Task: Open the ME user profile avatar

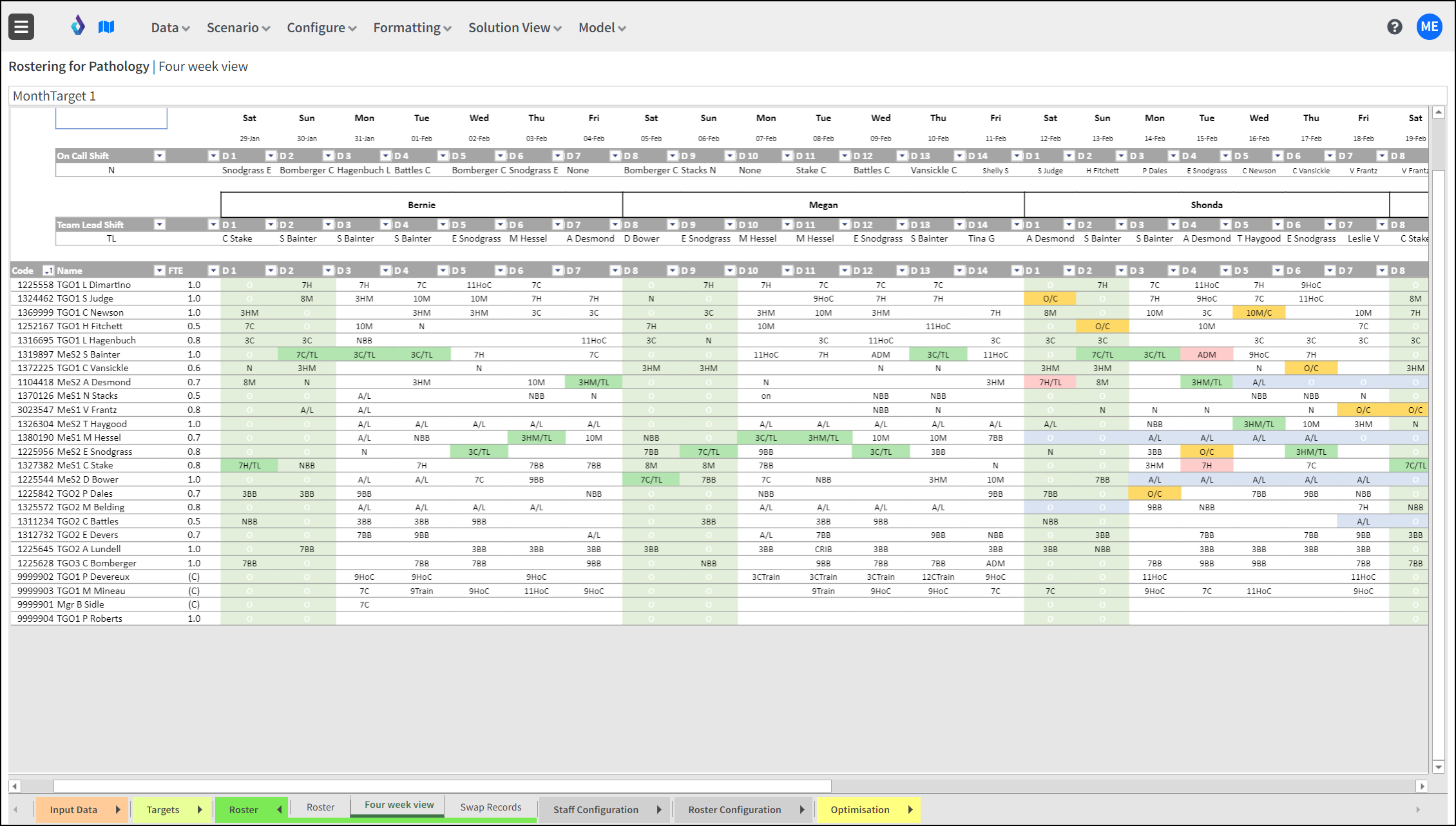Action: point(1430,27)
